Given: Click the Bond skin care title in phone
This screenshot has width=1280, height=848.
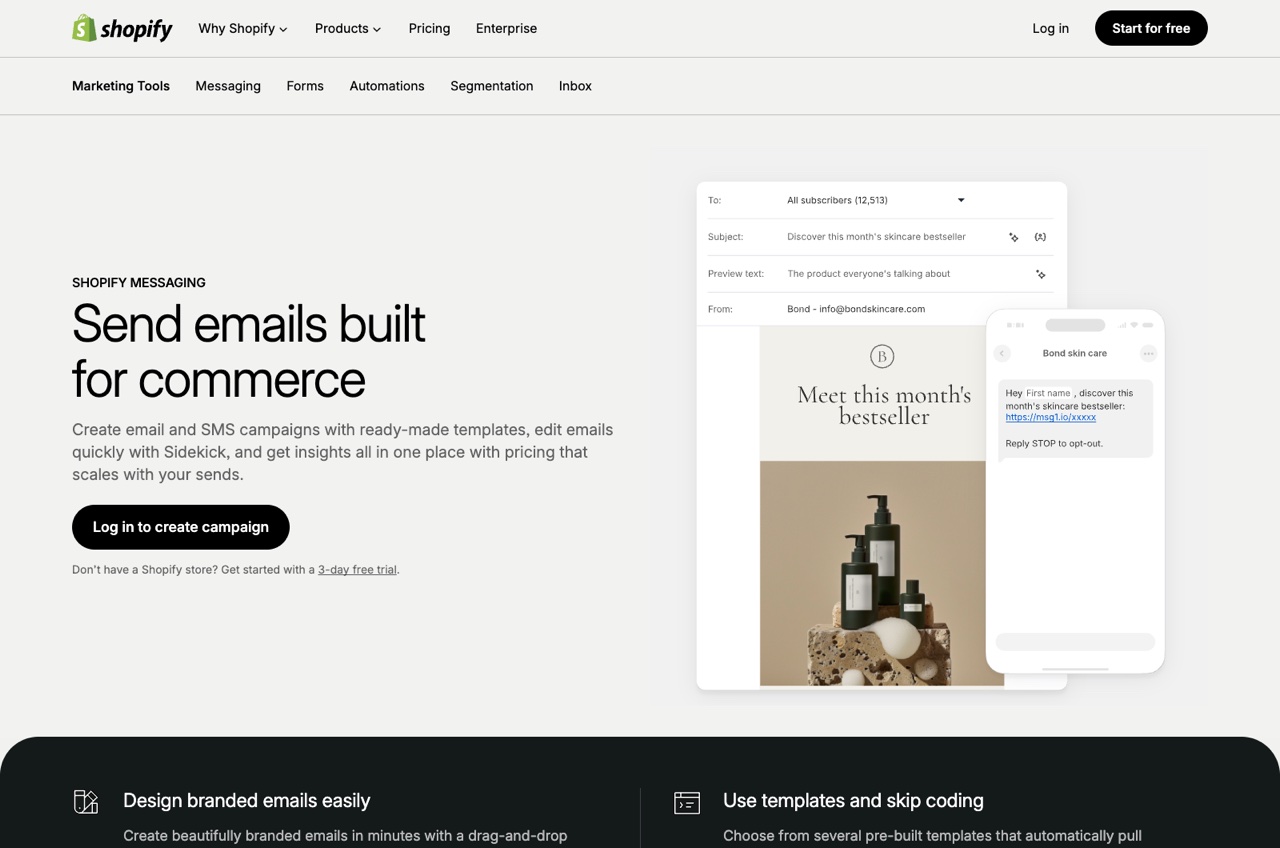Looking at the screenshot, I should click(1075, 353).
